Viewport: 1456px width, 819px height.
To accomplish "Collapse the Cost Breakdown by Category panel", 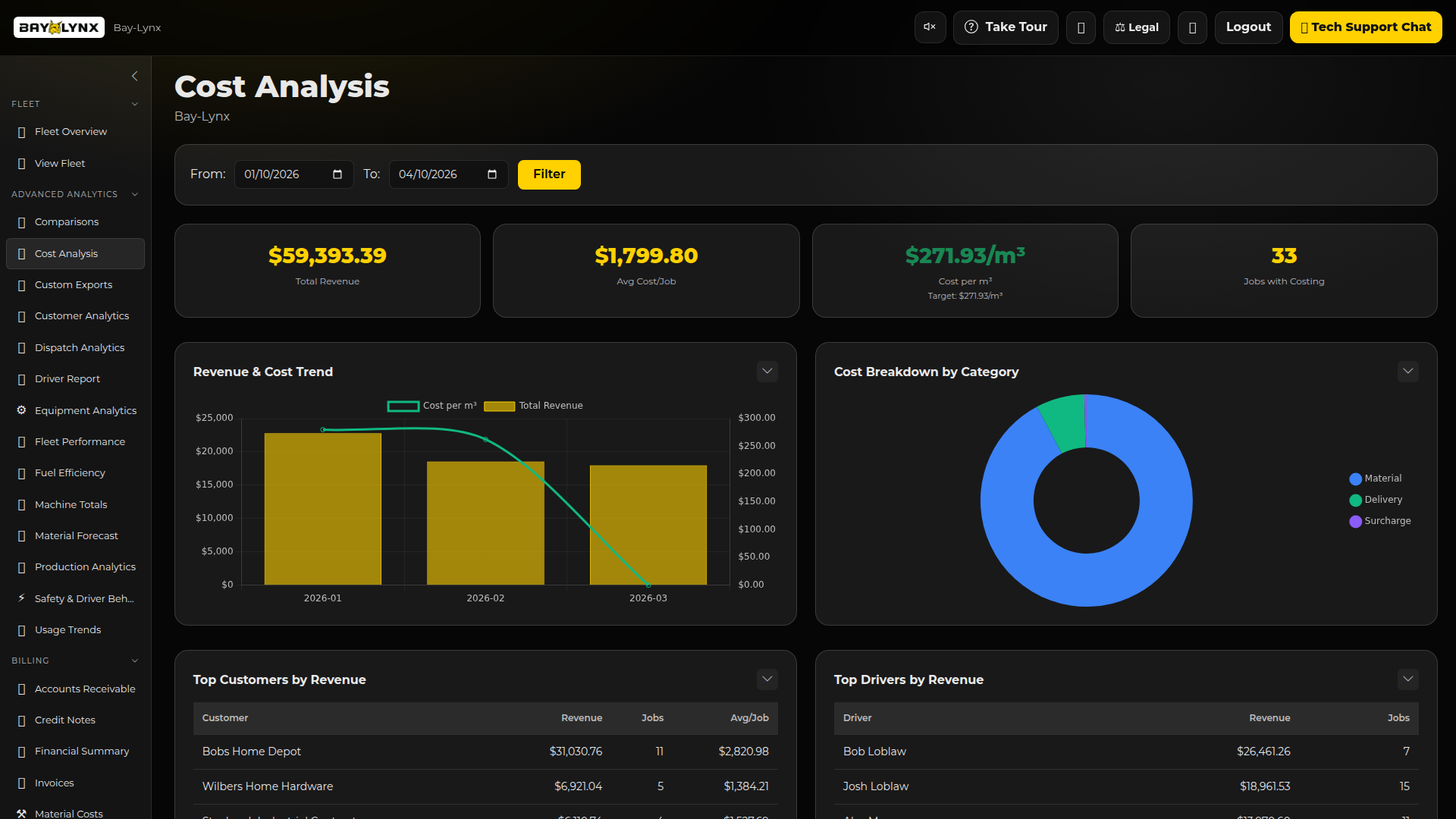I will [1407, 371].
